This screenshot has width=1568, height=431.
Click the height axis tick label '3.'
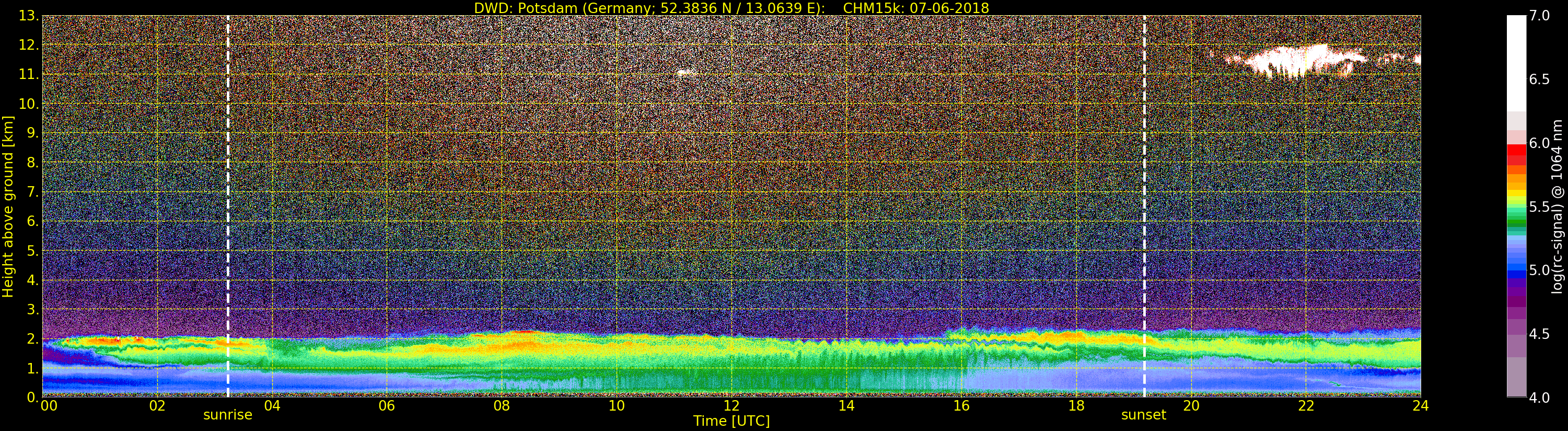33,309
